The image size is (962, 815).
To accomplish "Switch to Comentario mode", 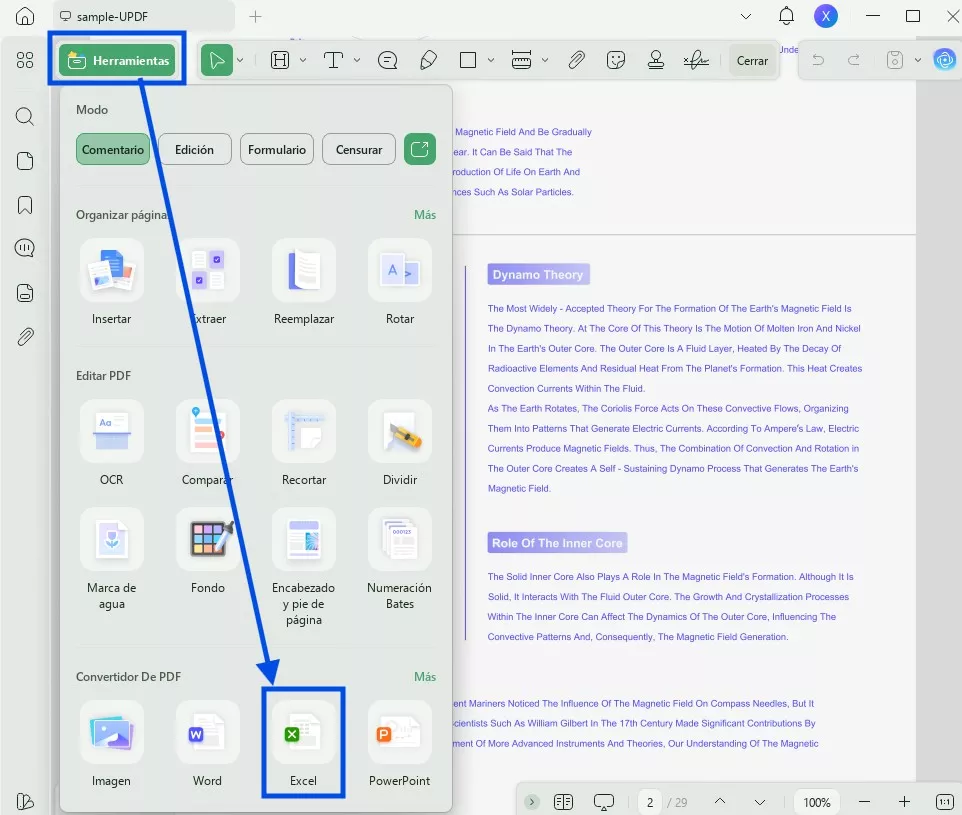I will pyautogui.click(x=113, y=149).
